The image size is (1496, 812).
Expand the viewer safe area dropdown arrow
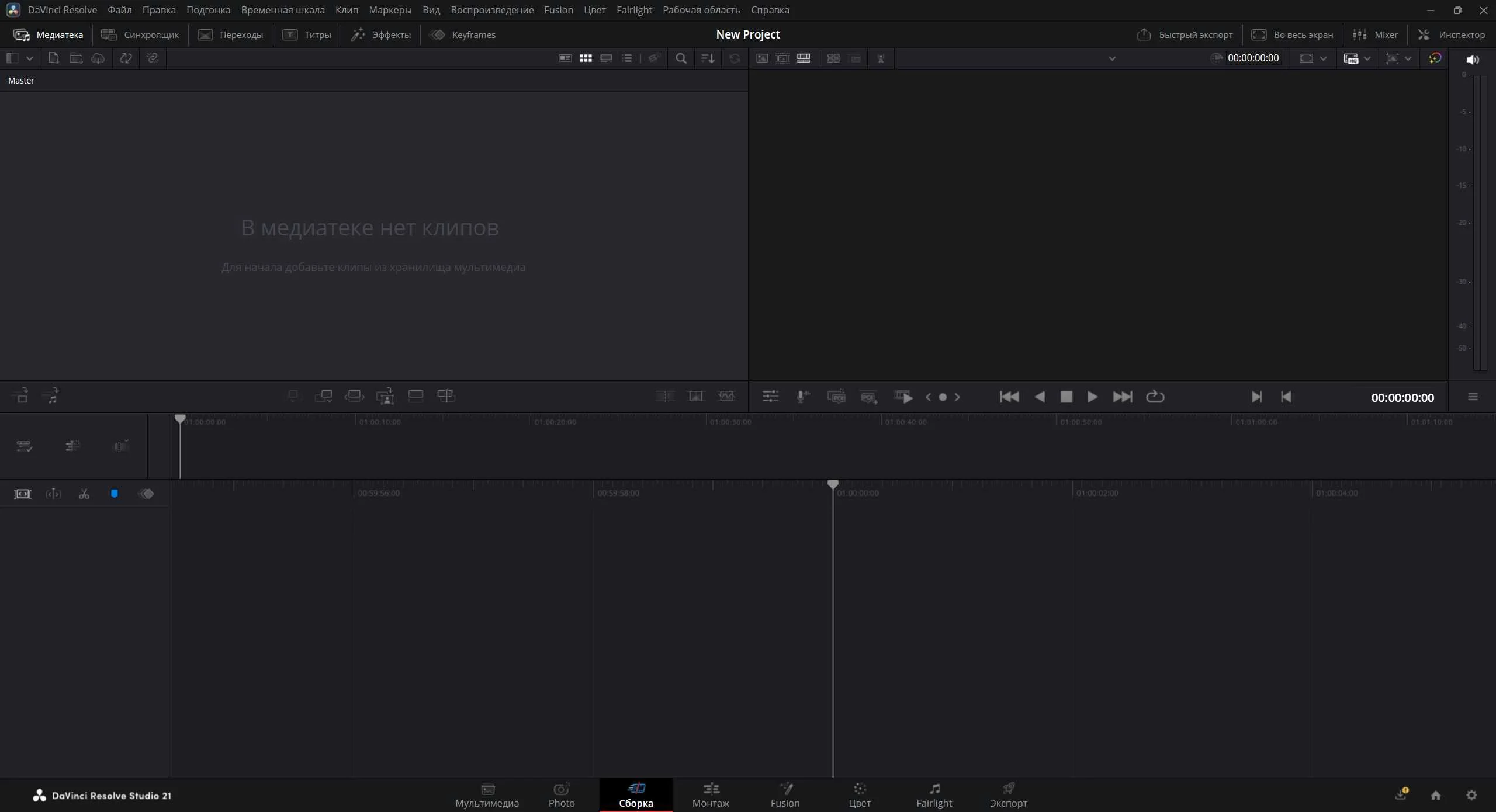pyautogui.click(x=1323, y=58)
